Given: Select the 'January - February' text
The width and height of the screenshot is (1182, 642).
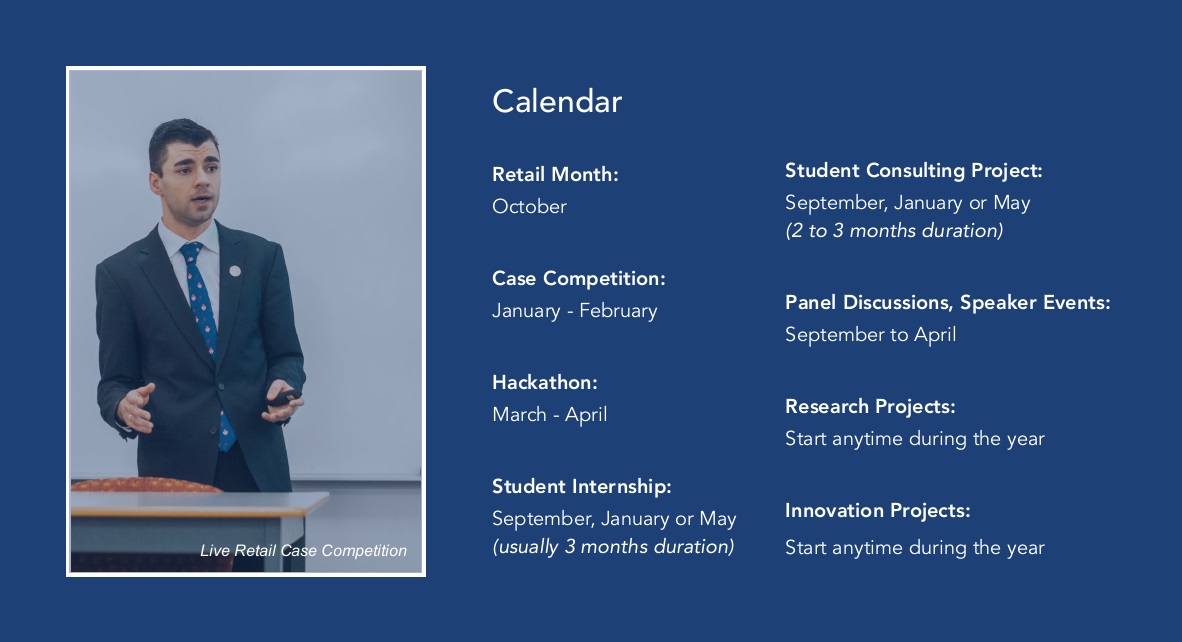Looking at the screenshot, I should pos(574,310).
